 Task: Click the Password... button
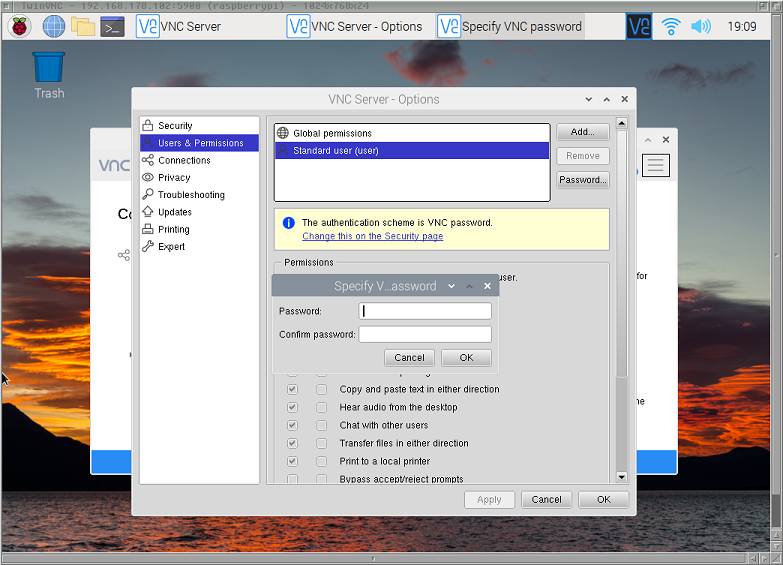[x=583, y=180]
